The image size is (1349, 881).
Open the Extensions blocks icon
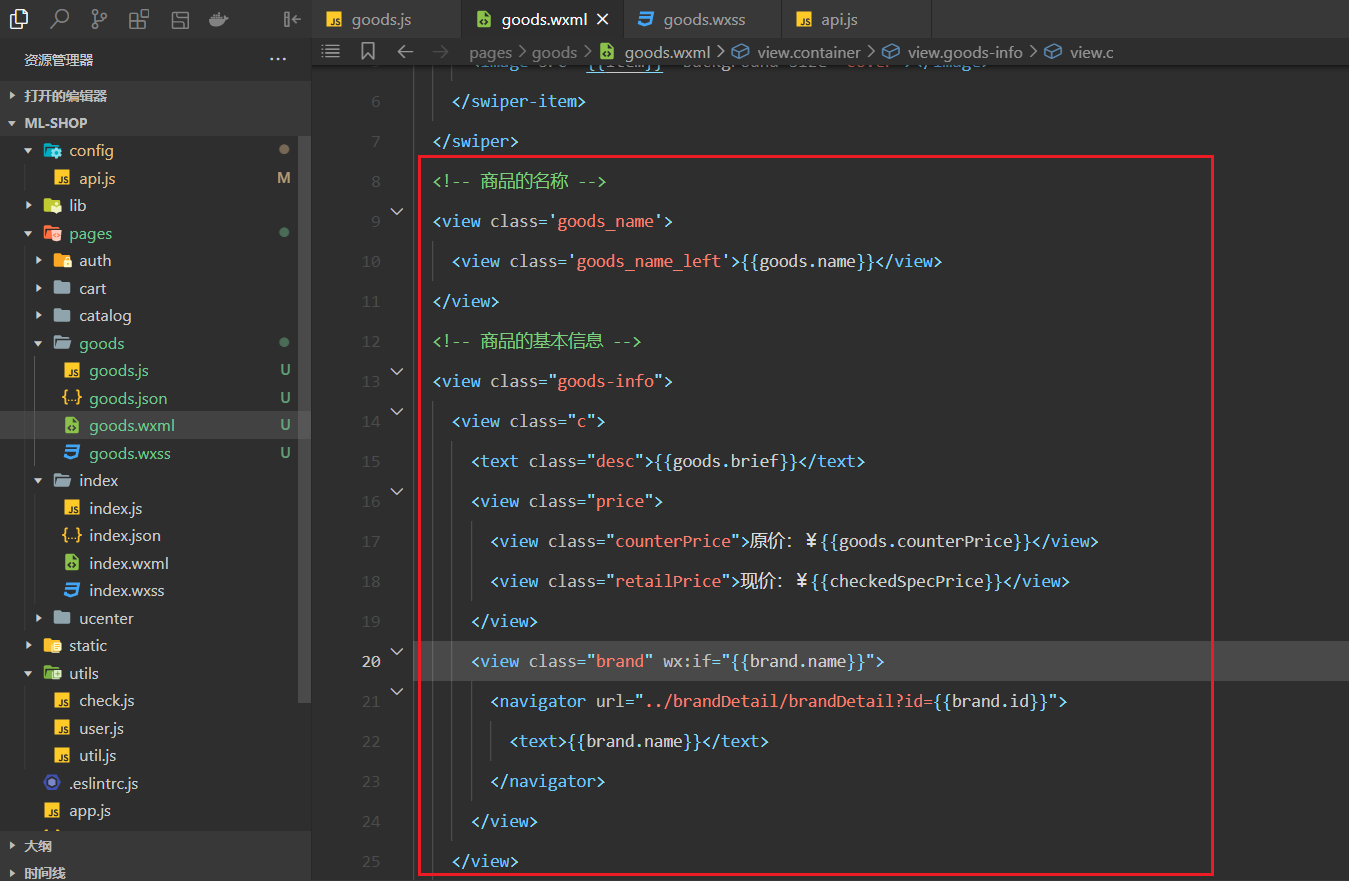click(140, 19)
